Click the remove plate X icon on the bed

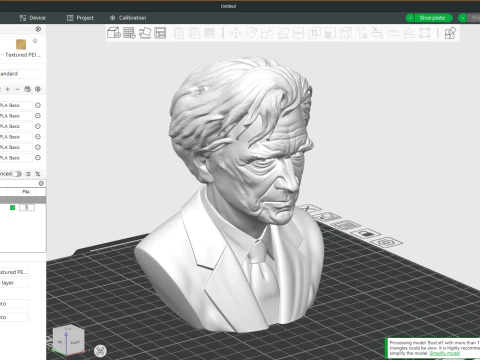click(x=309, y=209)
